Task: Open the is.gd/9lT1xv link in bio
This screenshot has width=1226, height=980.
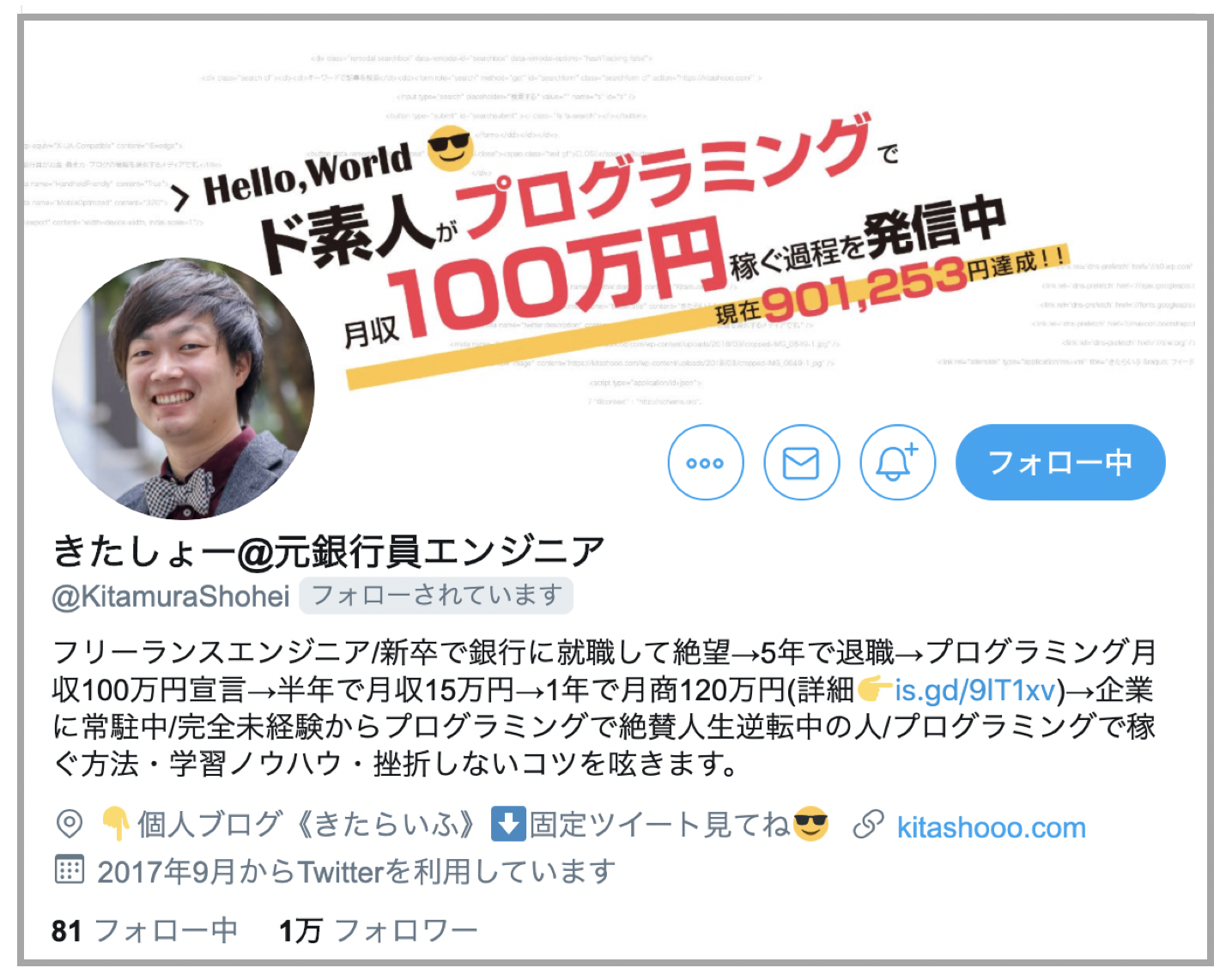Action: (975, 689)
